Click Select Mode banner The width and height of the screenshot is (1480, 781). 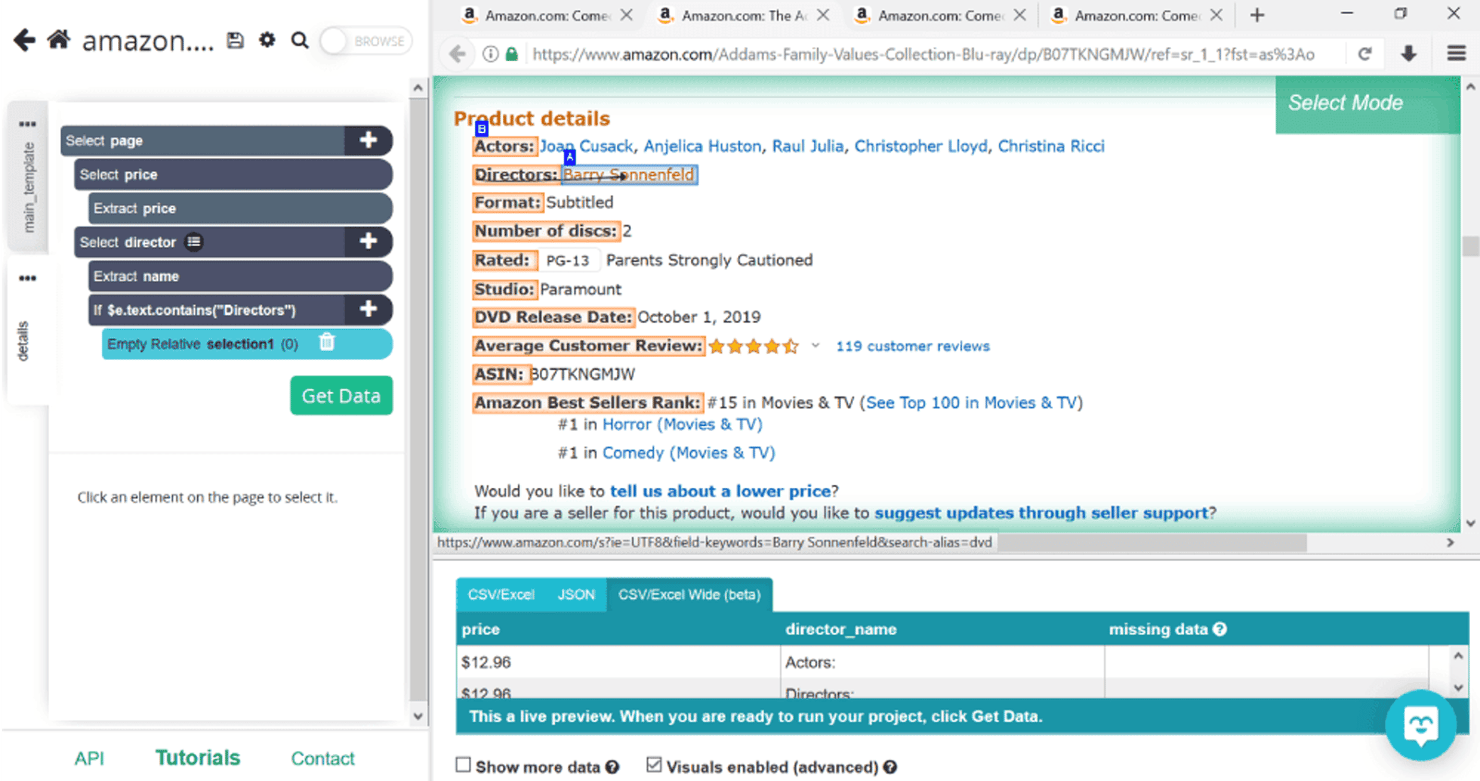[x=1367, y=103]
